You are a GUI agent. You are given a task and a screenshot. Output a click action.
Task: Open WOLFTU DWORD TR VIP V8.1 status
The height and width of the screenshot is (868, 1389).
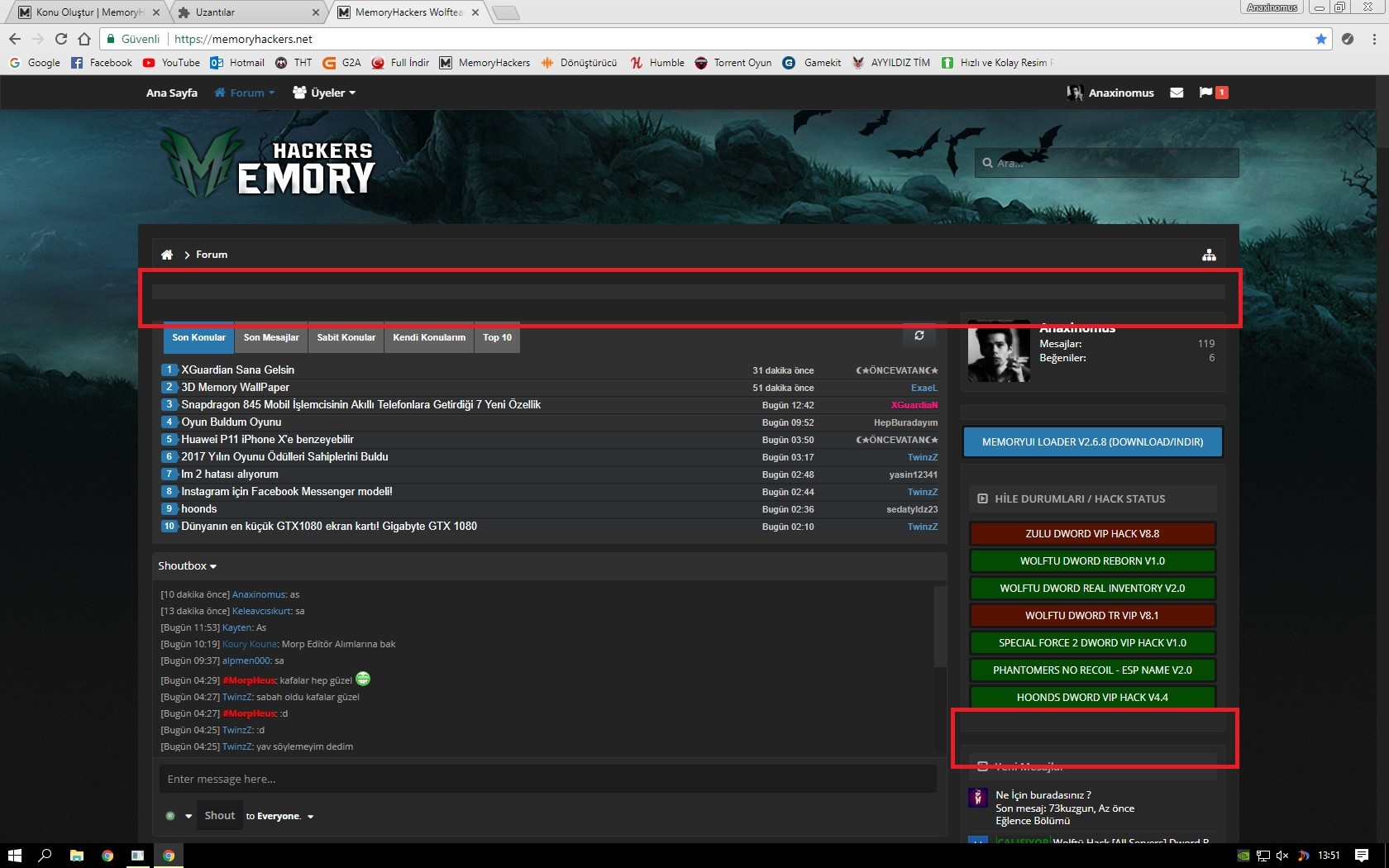[1092, 616]
